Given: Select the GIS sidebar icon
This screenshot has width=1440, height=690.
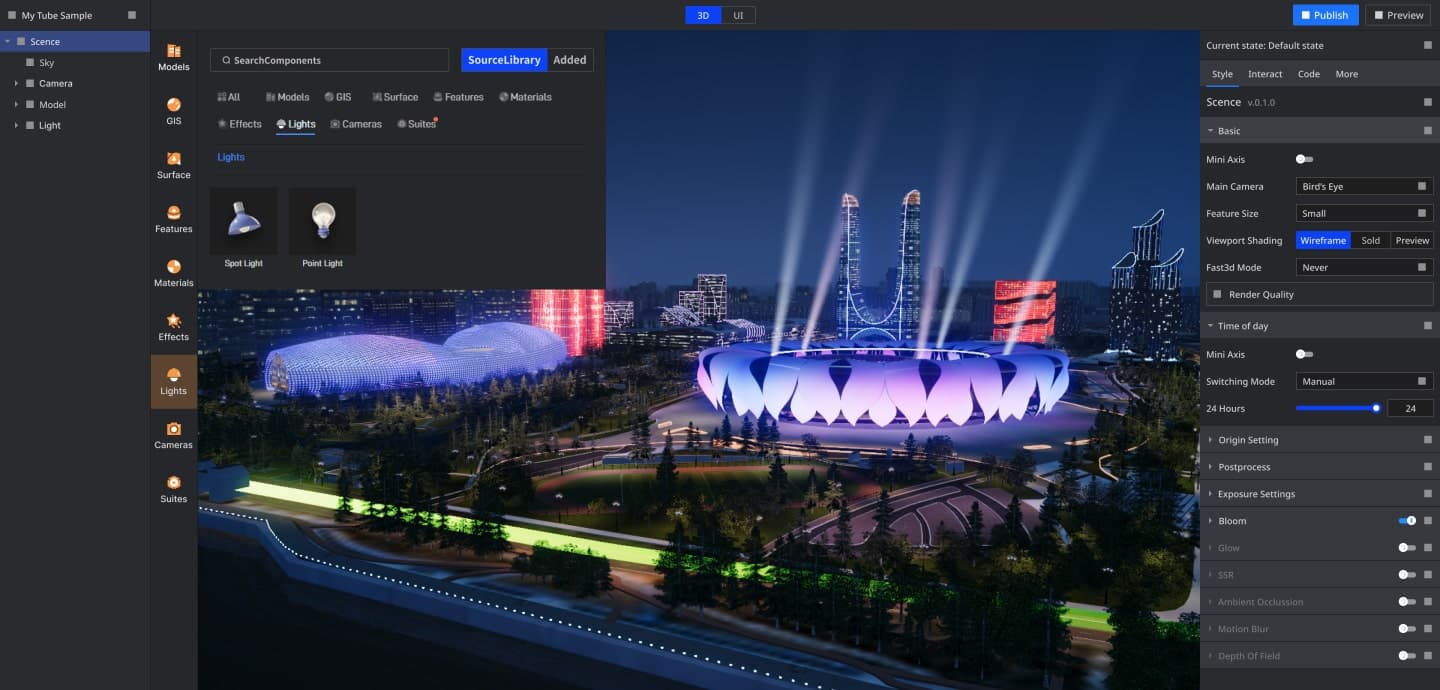Looking at the screenshot, I should [173, 111].
